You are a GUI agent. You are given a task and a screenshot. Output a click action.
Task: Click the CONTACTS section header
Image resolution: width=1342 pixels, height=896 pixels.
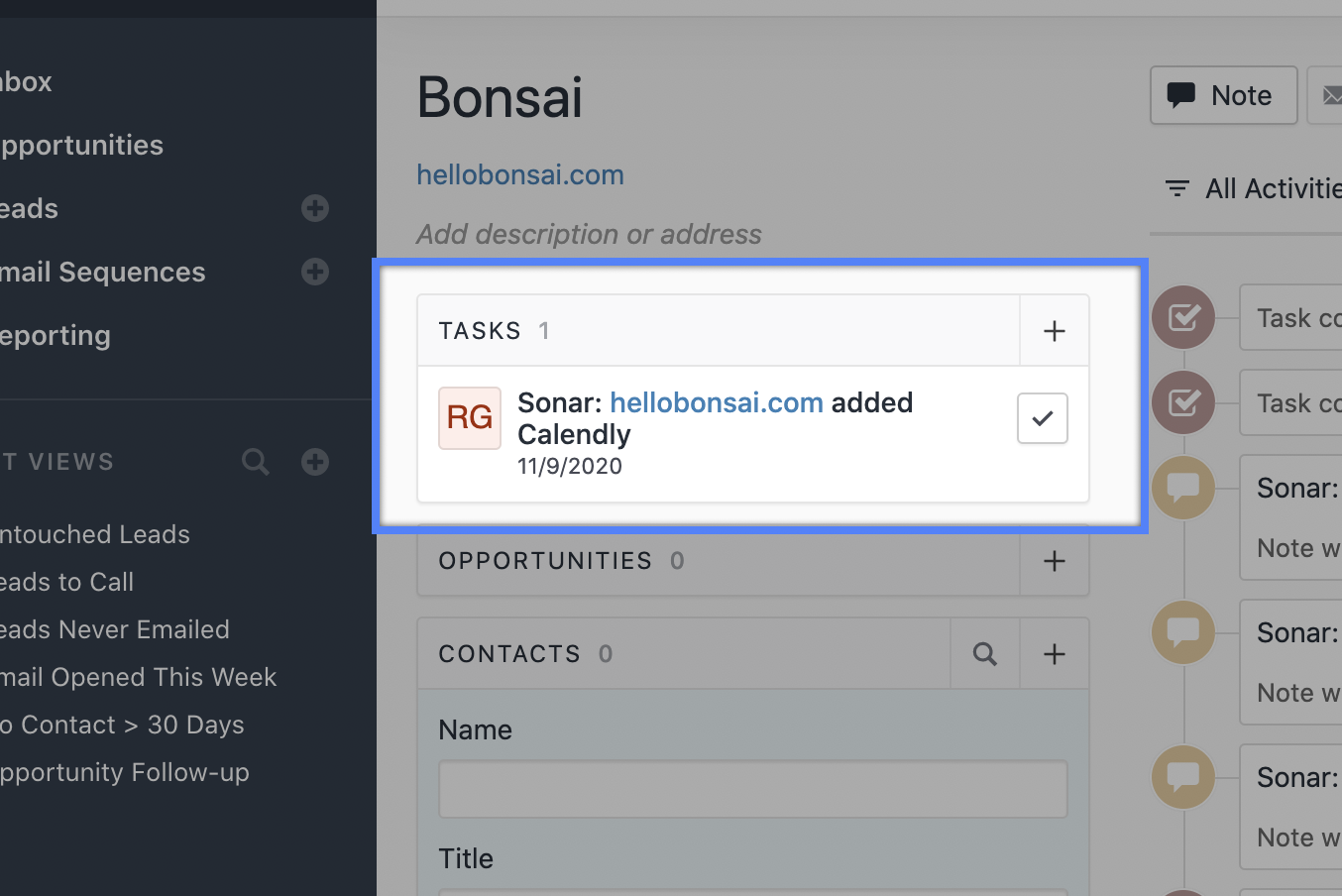[x=509, y=654]
